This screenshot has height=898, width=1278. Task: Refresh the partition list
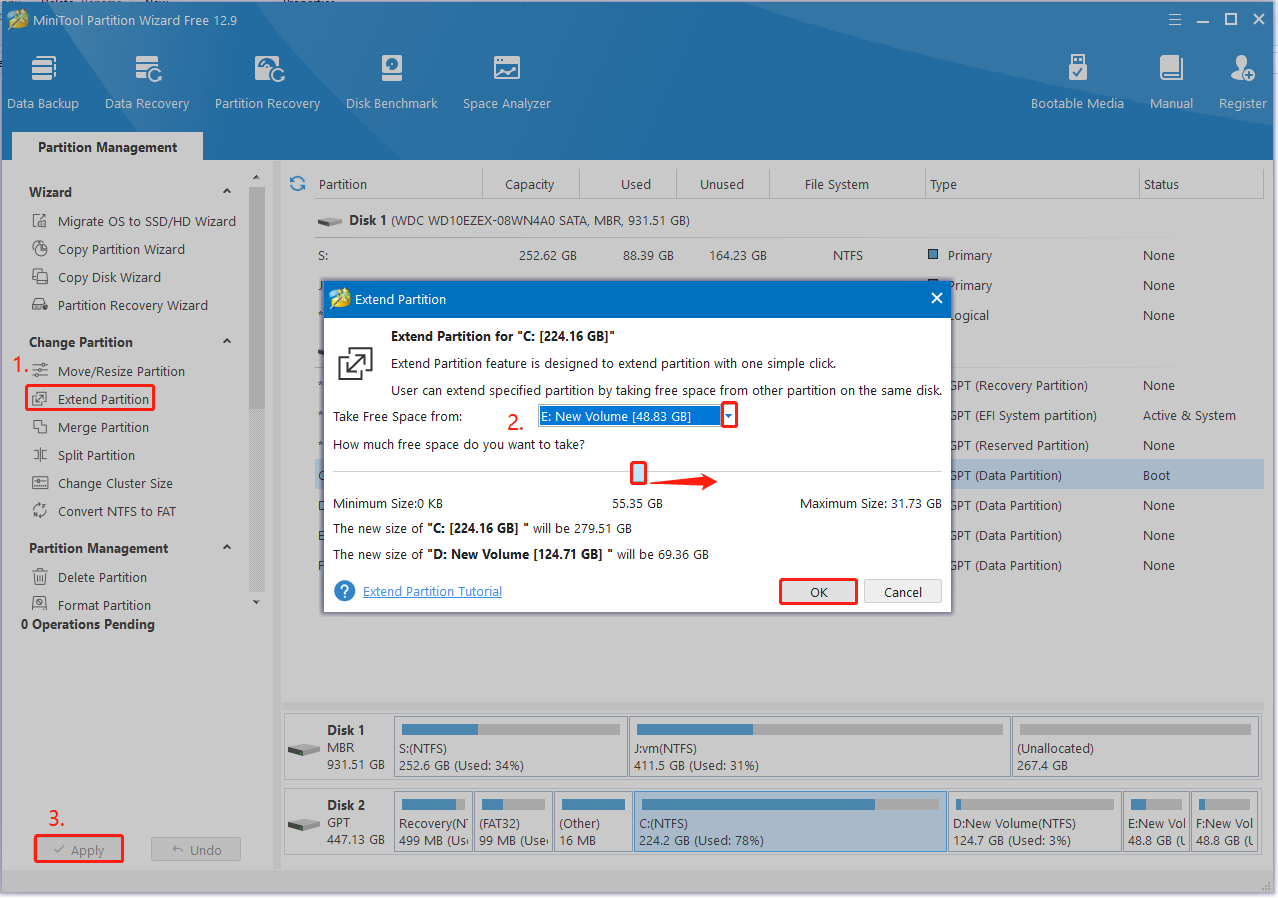point(297,184)
